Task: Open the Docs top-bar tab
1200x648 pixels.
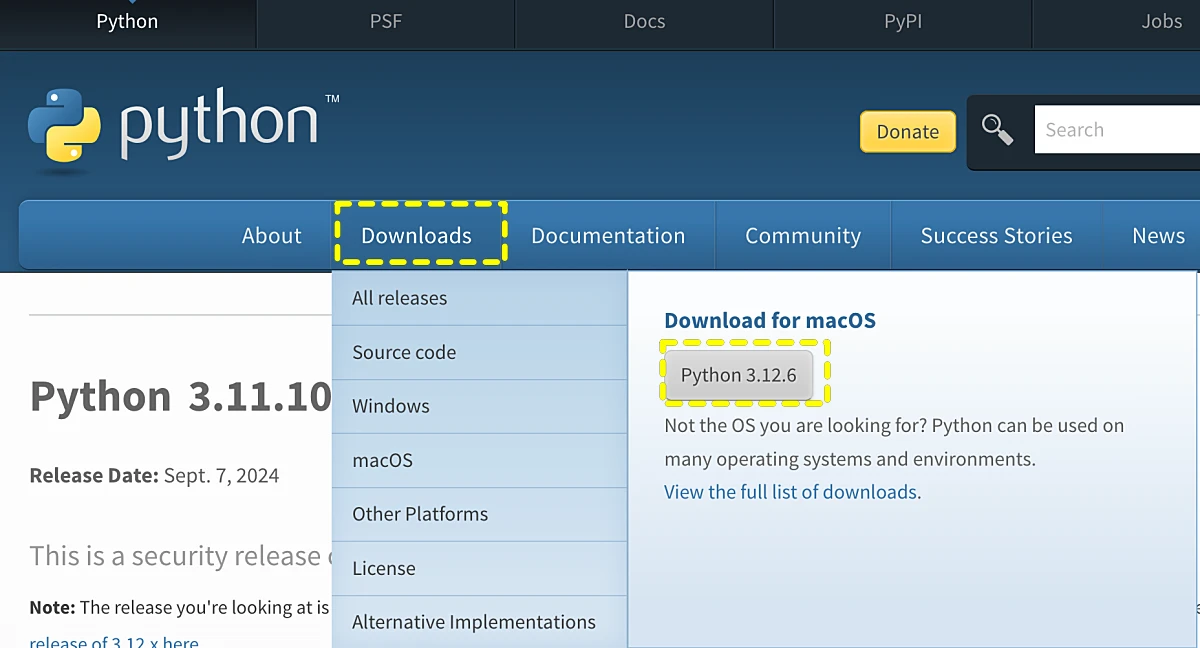Action: (644, 22)
